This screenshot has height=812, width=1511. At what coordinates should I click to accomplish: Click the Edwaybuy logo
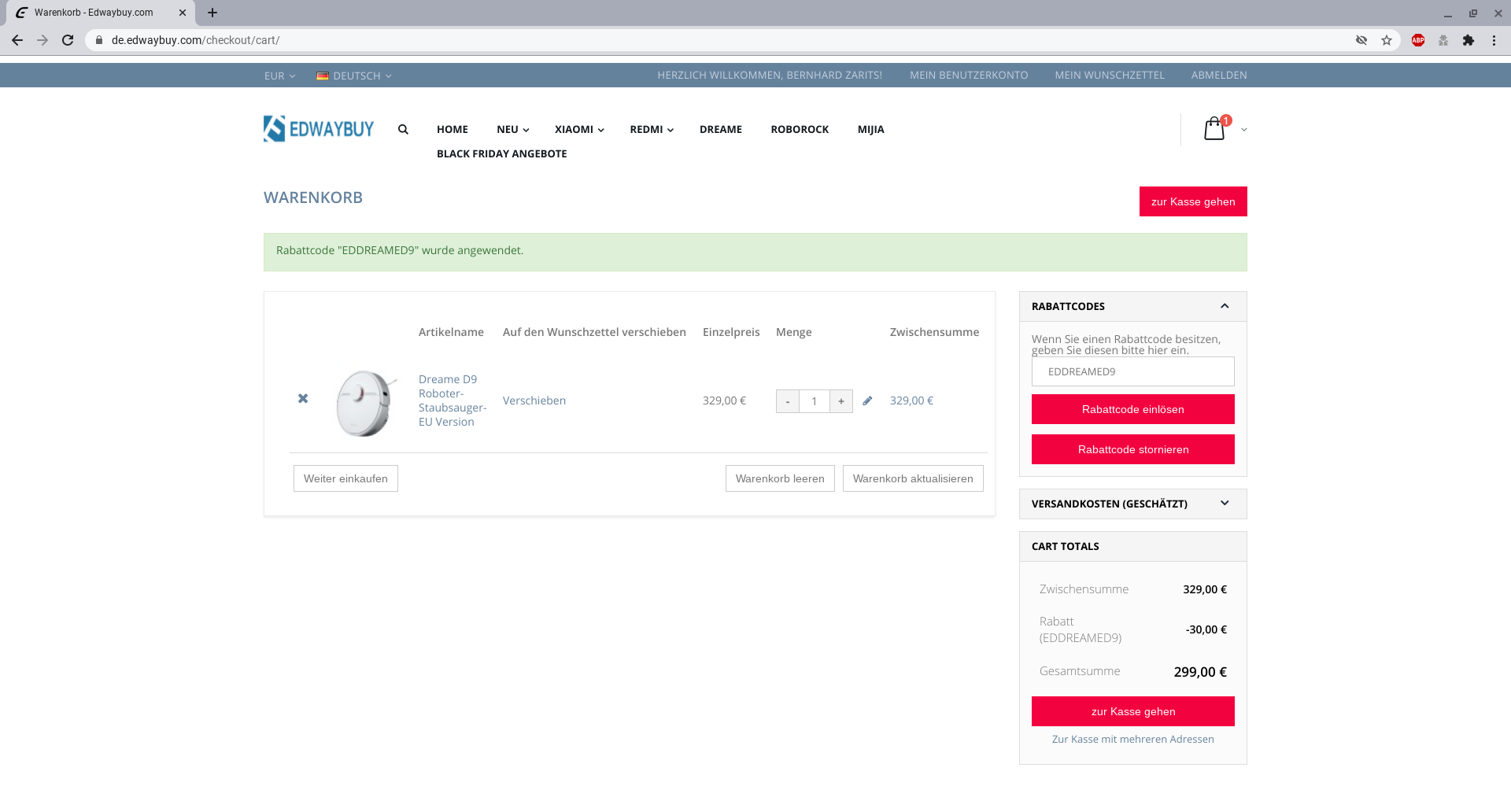click(319, 129)
